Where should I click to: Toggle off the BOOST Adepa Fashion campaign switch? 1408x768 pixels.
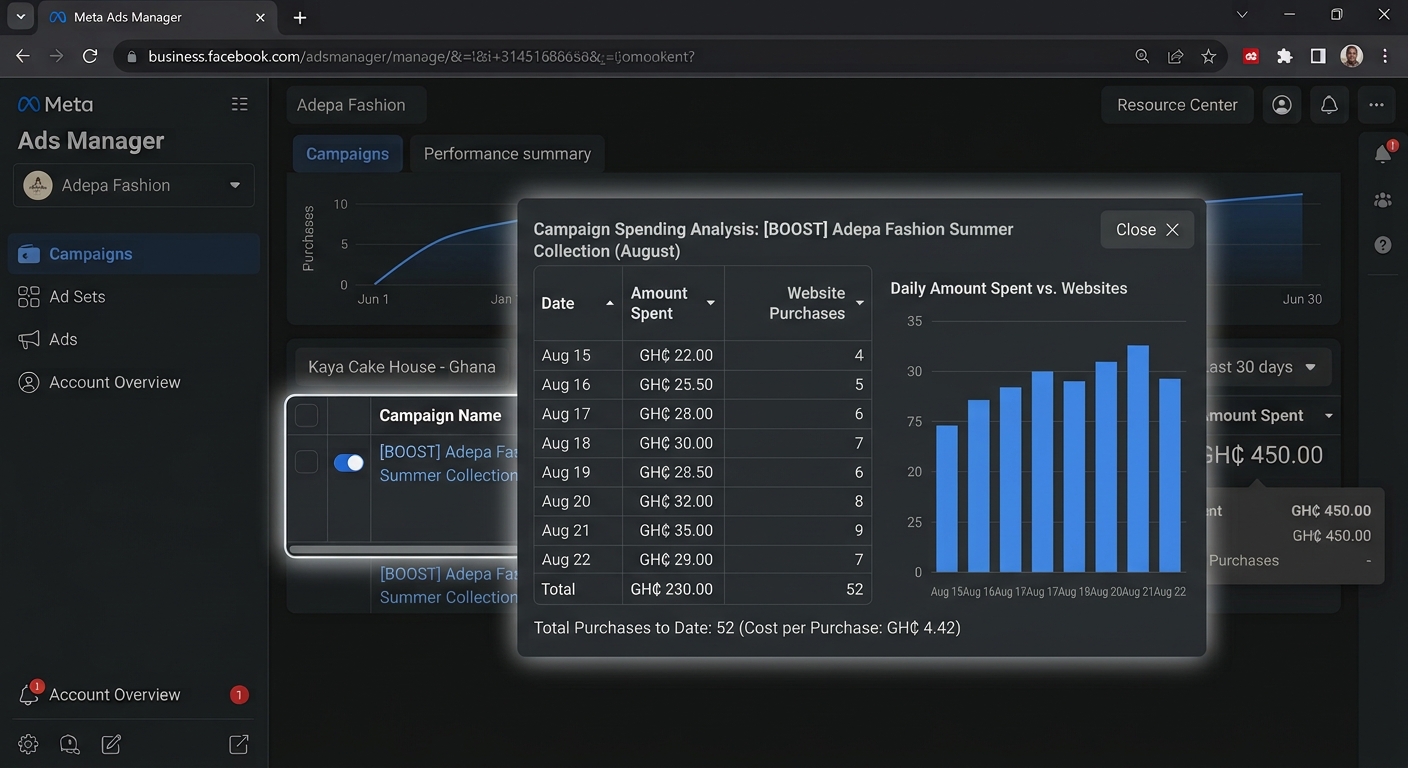pos(349,463)
